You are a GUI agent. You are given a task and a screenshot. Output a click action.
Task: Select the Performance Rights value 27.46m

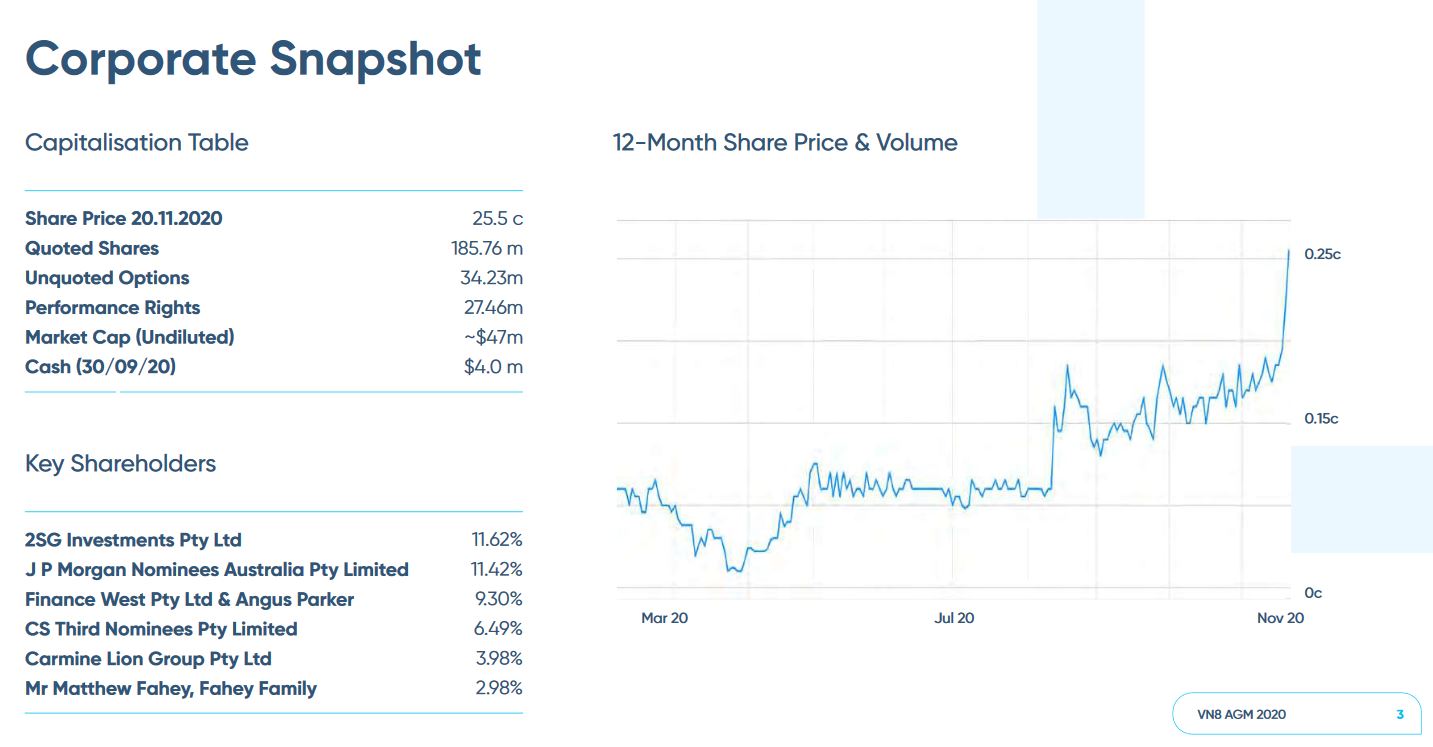click(x=493, y=308)
